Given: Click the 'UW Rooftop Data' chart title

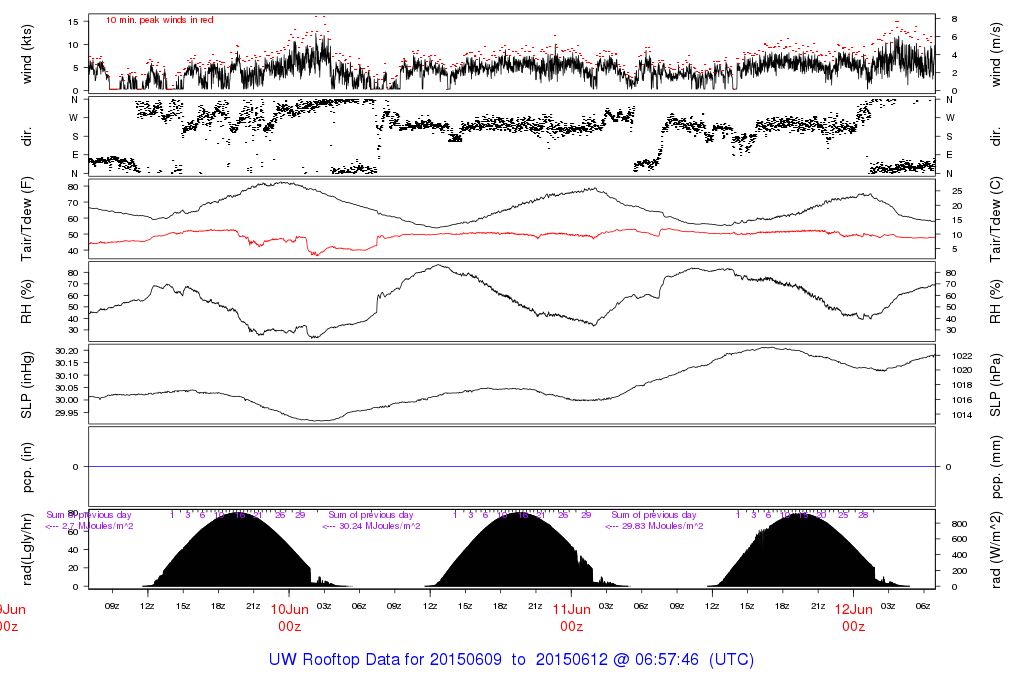Looking at the screenshot, I should (511, 660).
